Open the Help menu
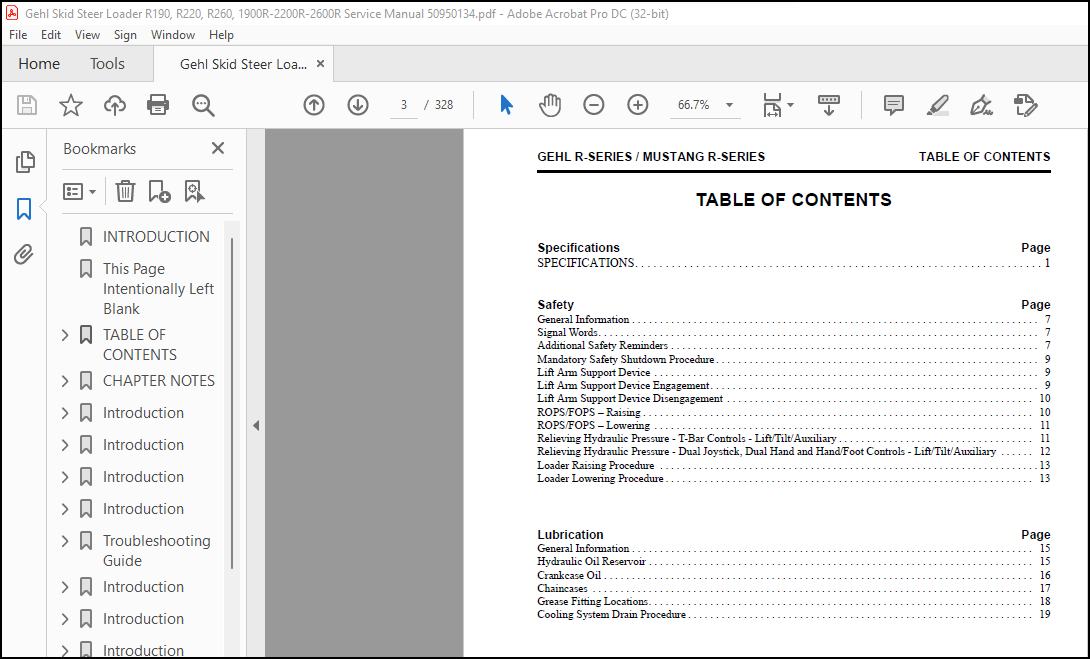The height and width of the screenshot is (659, 1090). point(221,35)
